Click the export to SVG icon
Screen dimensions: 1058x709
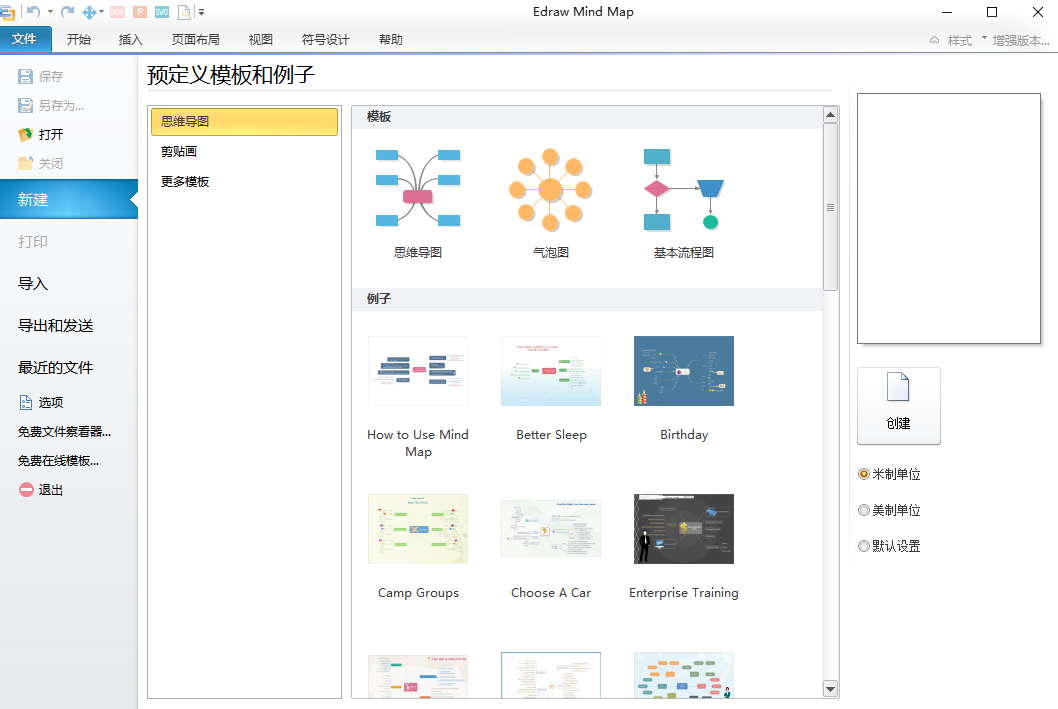(x=161, y=12)
